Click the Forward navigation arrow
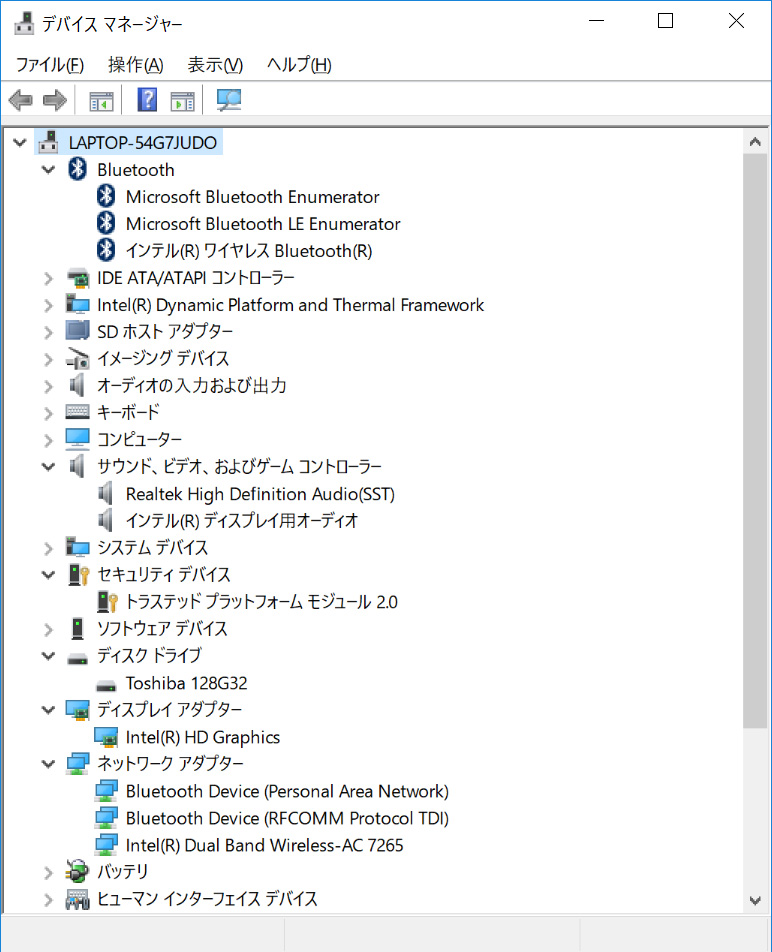 [54, 99]
